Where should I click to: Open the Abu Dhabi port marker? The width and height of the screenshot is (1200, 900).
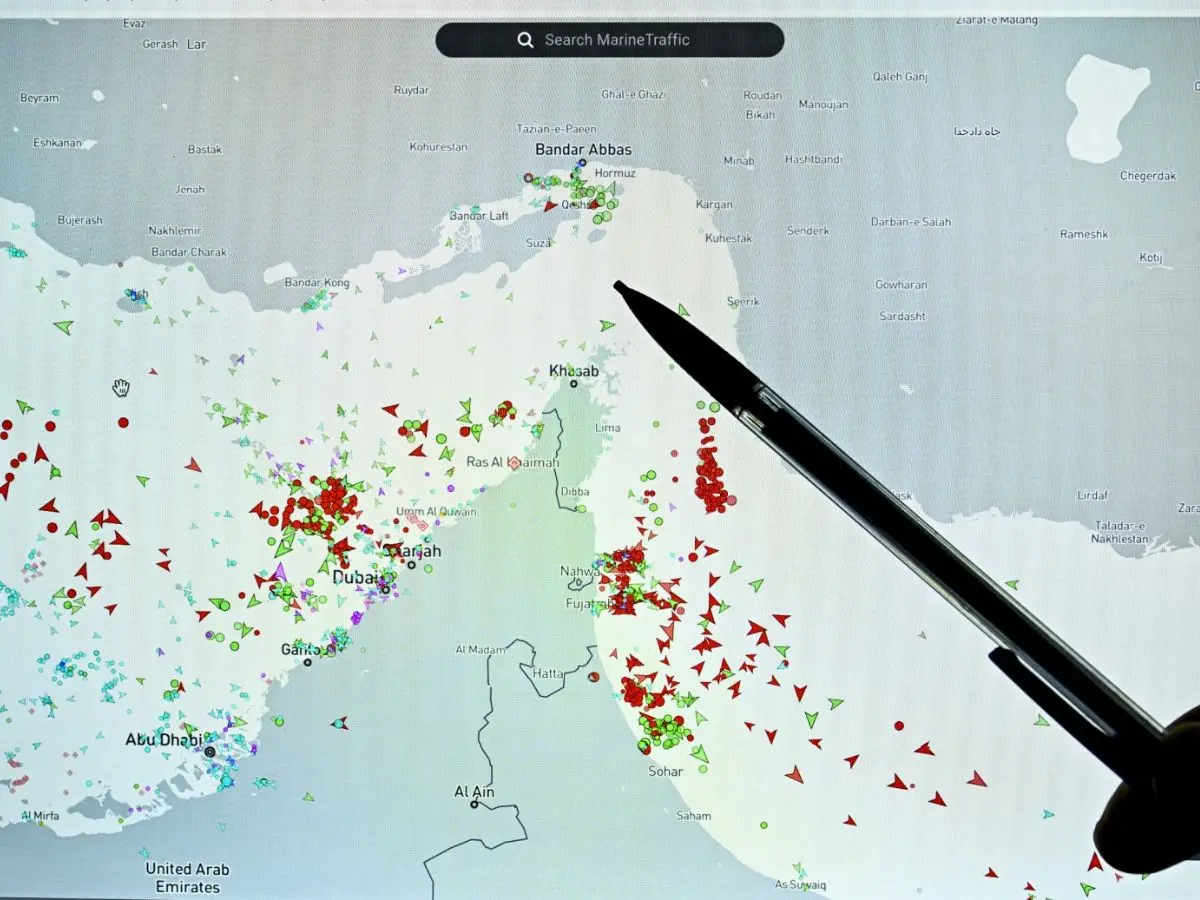210,751
